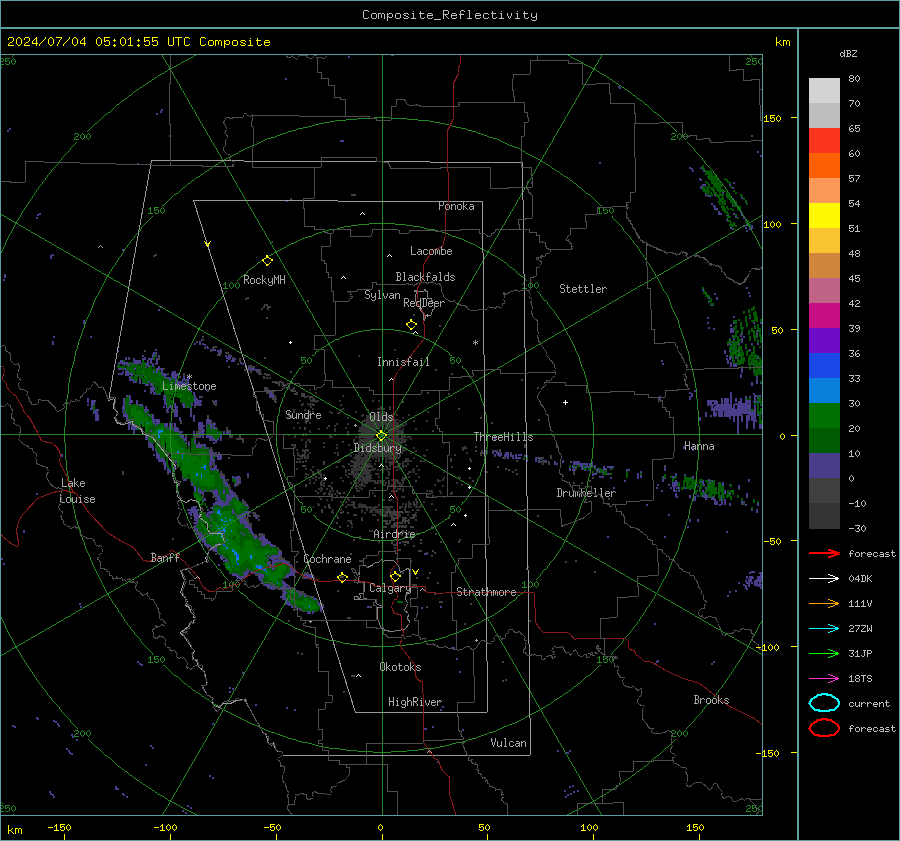Click the Brooks label on the map
This screenshot has width=900, height=841.
coord(711,700)
